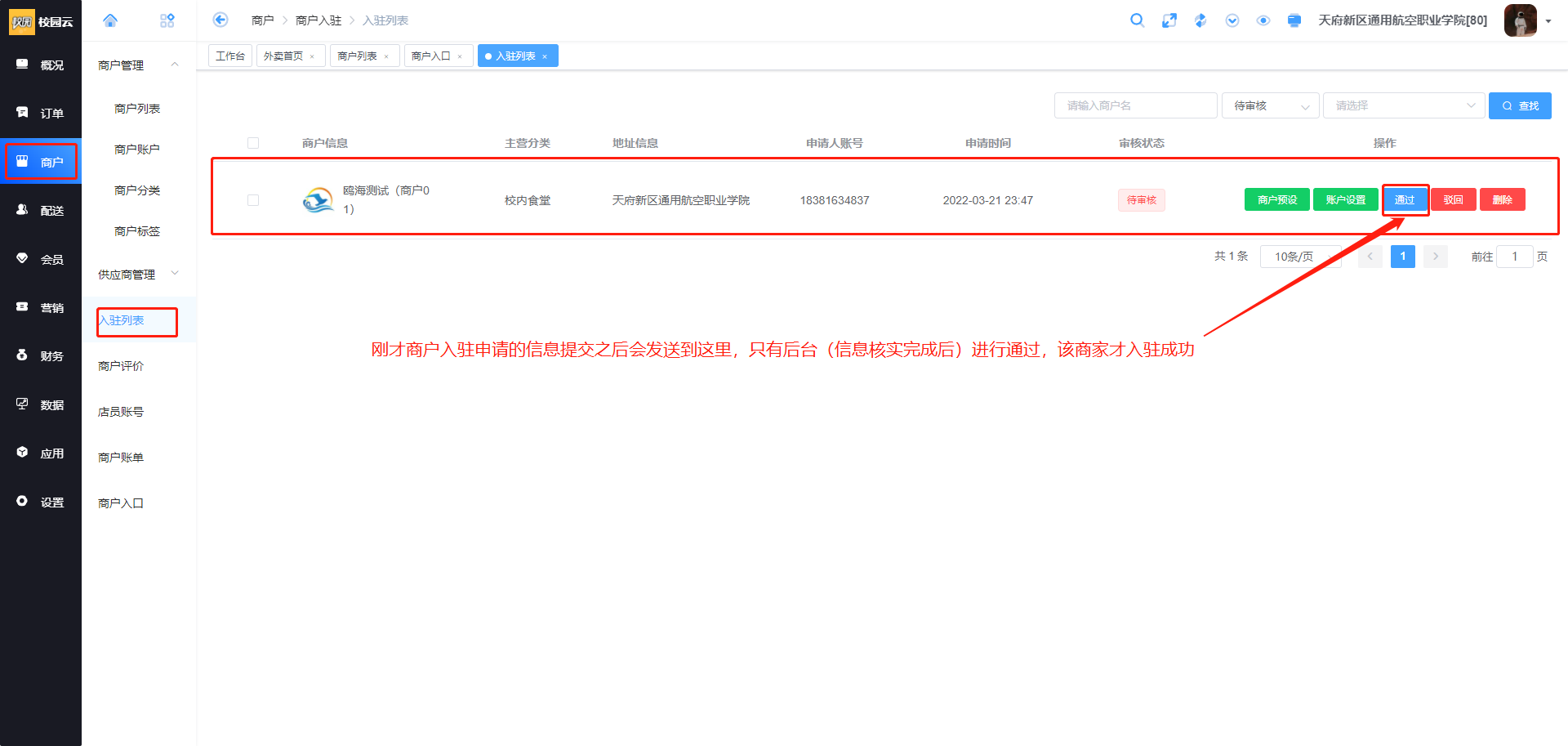The image size is (1568, 746).
Task: Close the active 入驻列表 tab
Action: (x=545, y=56)
